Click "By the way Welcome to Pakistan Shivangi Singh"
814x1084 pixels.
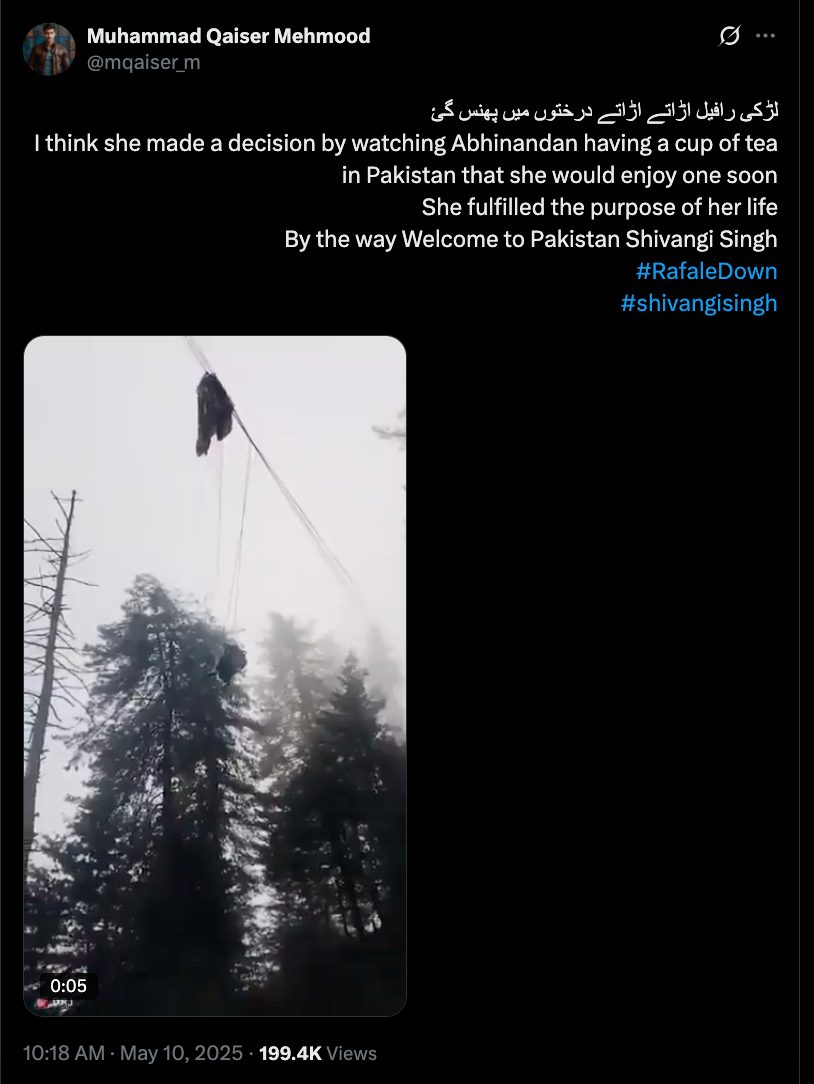click(531, 239)
